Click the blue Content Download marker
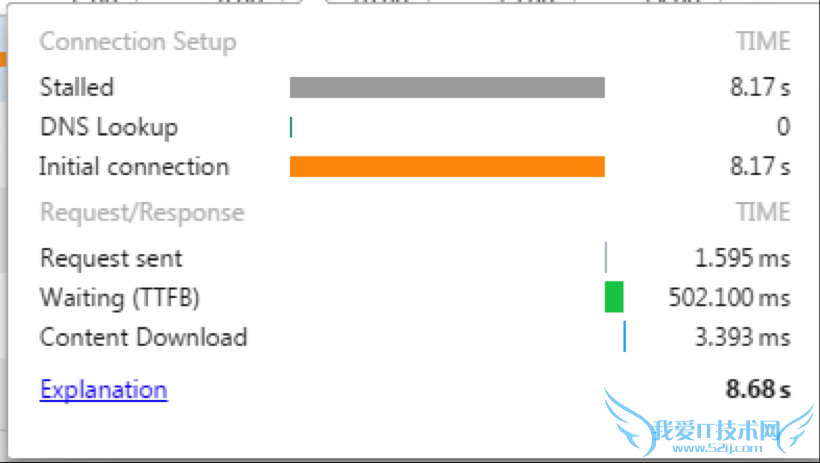The image size is (820, 463). [625, 337]
